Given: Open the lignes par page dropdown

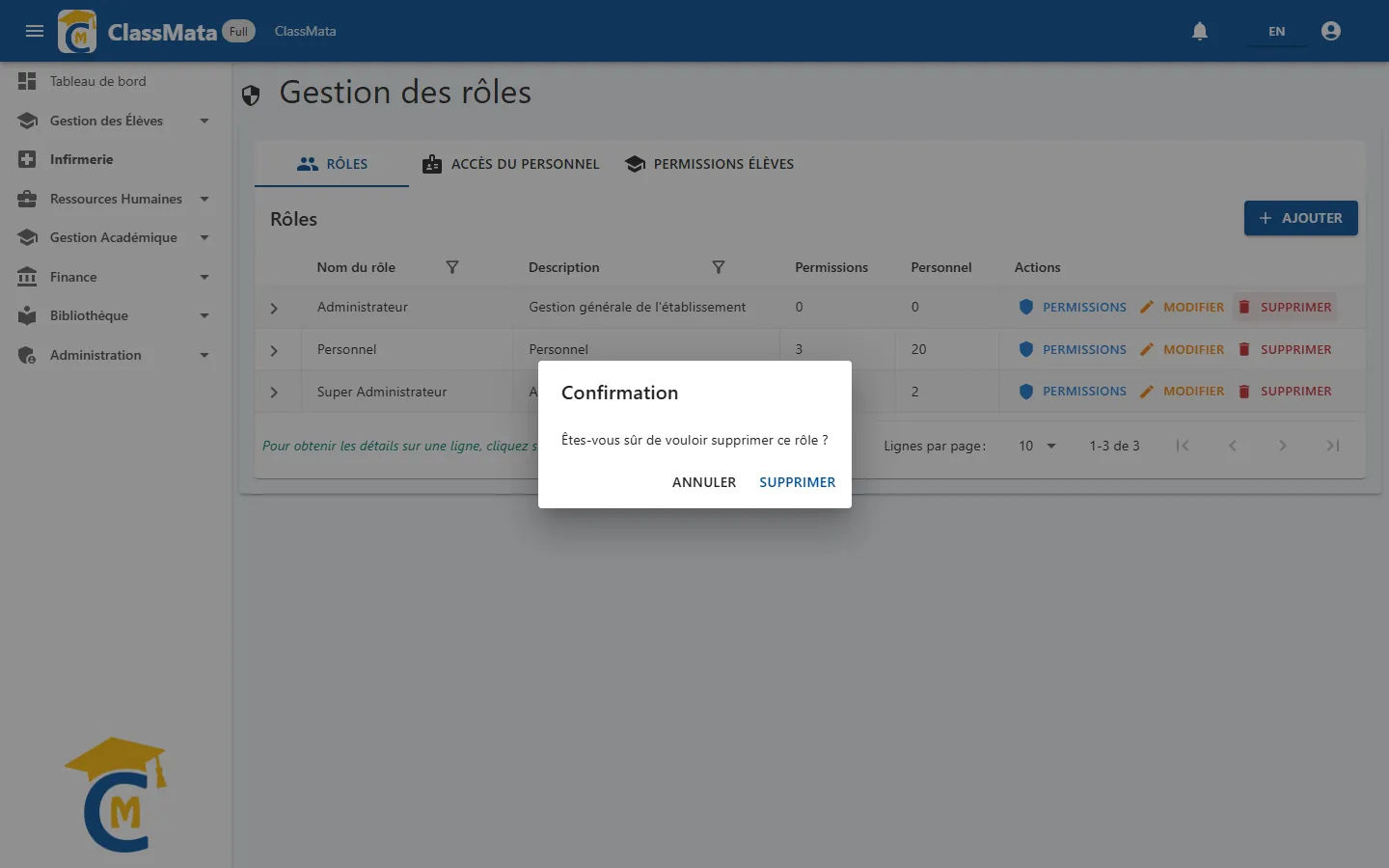Looking at the screenshot, I should coord(1038,446).
